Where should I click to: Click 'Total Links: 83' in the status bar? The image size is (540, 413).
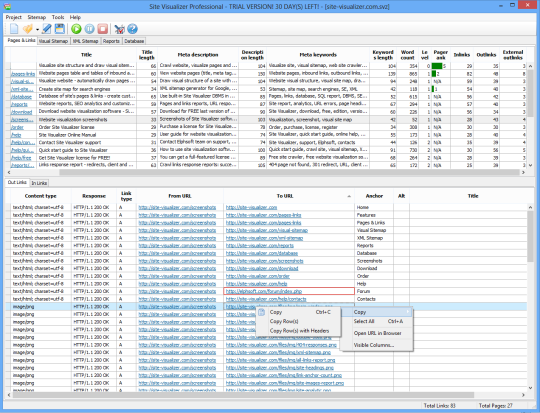(439, 406)
